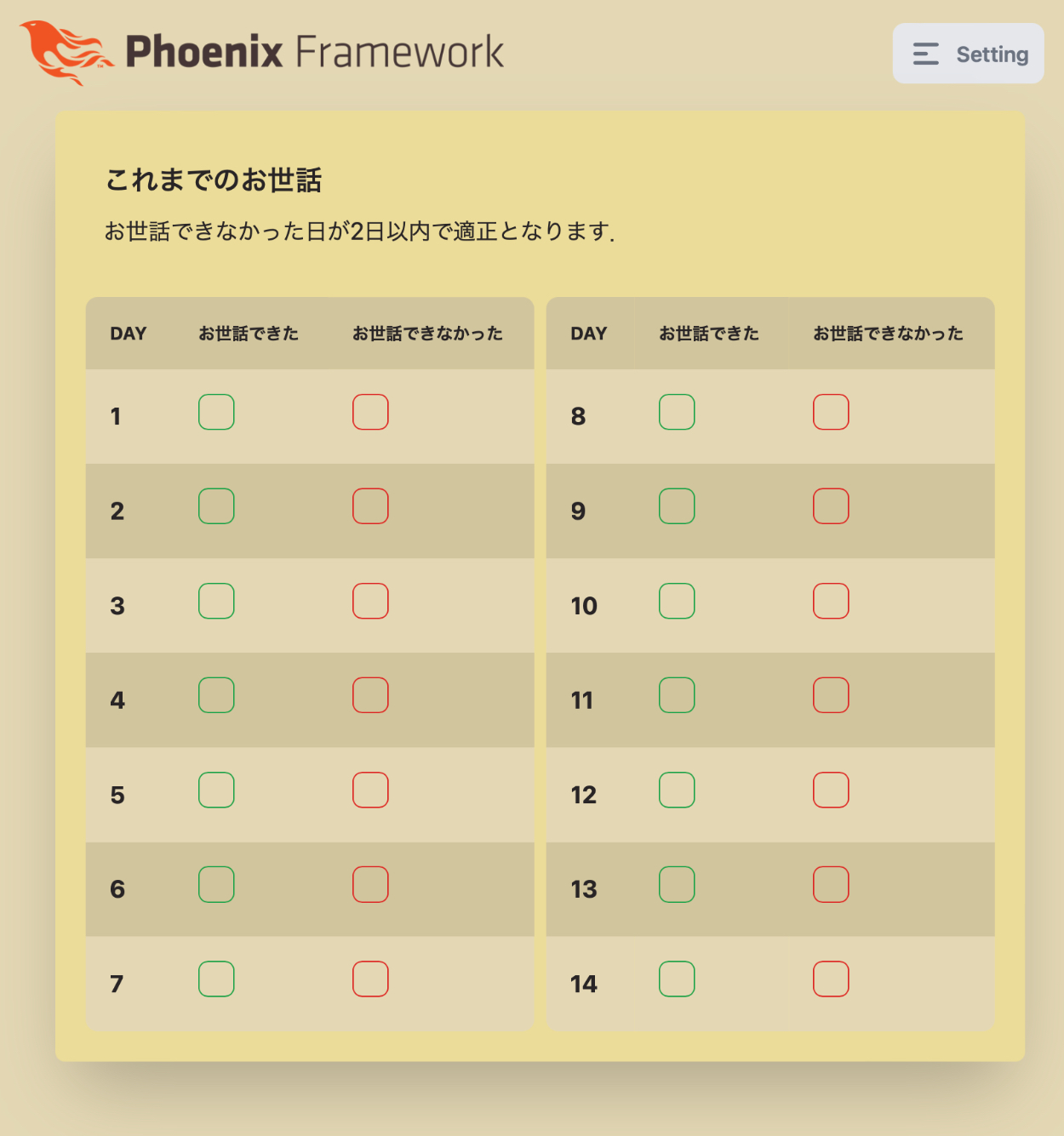1064x1136 pixels.
Task: Click the Phoenix firebird logo icon
Action: tap(65, 52)
